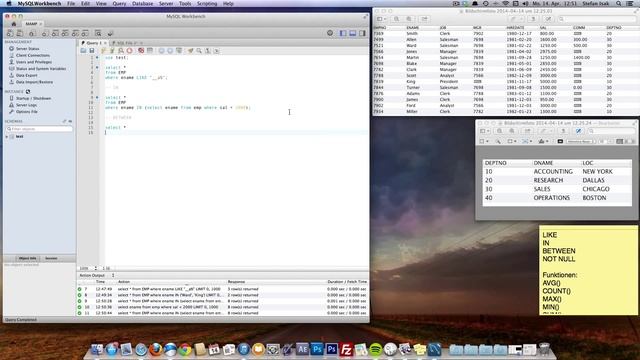Toggle statement marker on line 9
Image resolution: width=640 pixels, height=360 pixels.
[97, 98]
